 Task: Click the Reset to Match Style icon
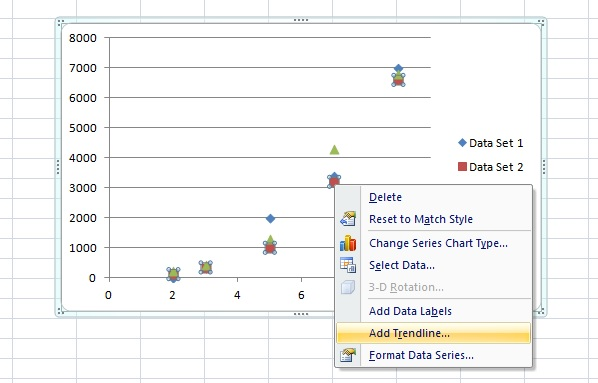348,219
